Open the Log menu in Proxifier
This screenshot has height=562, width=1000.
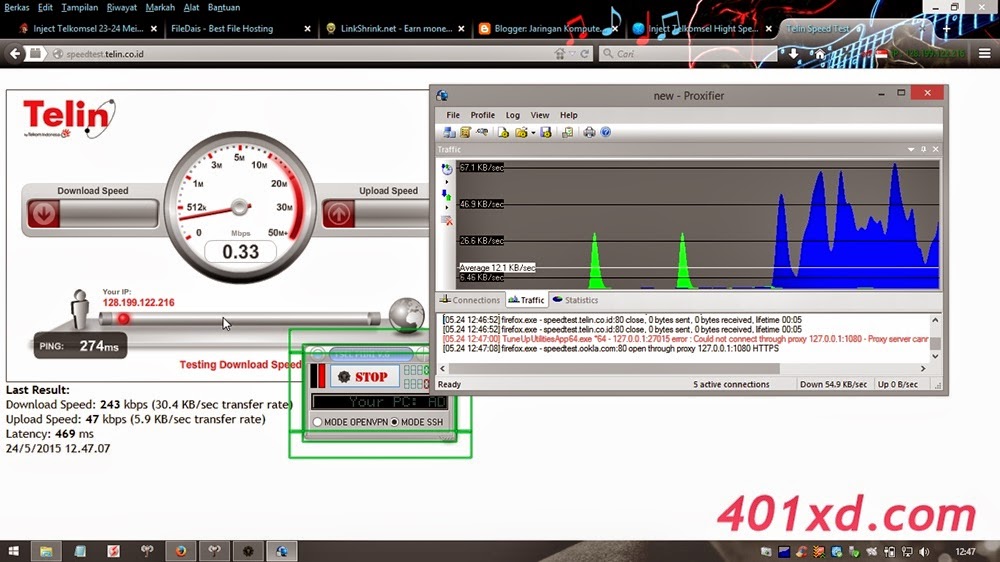(512, 115)
